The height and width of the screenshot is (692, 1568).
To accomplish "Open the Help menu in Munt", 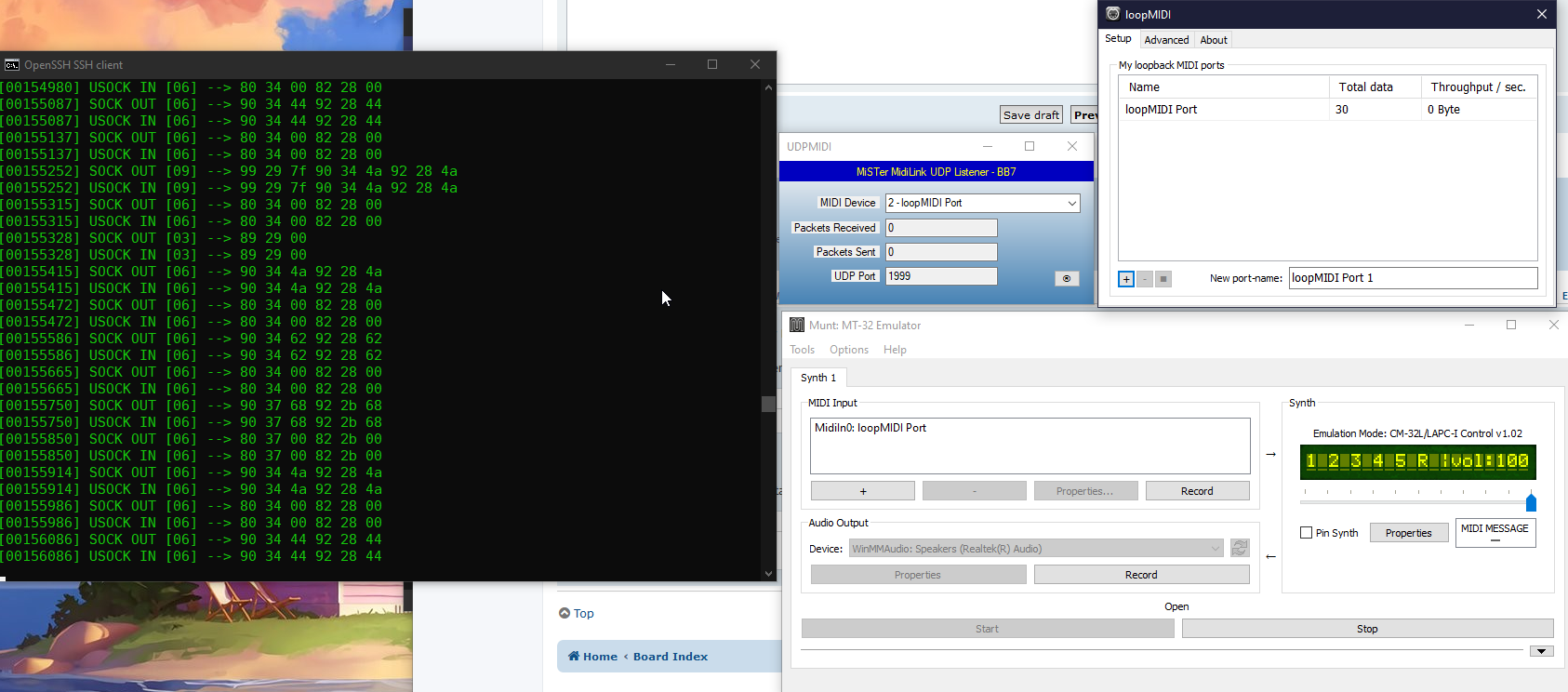I will (895, 350).
